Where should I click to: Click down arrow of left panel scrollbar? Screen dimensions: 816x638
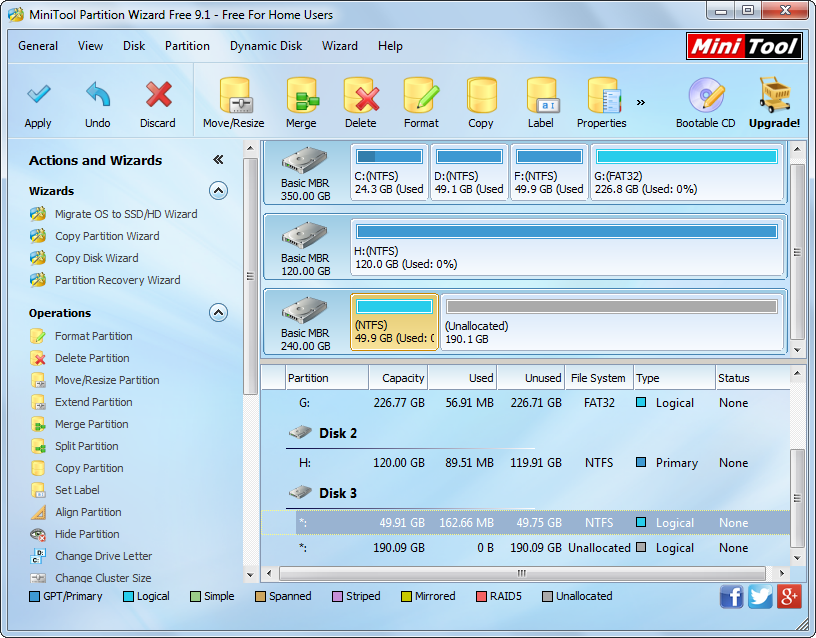(250, 575)
